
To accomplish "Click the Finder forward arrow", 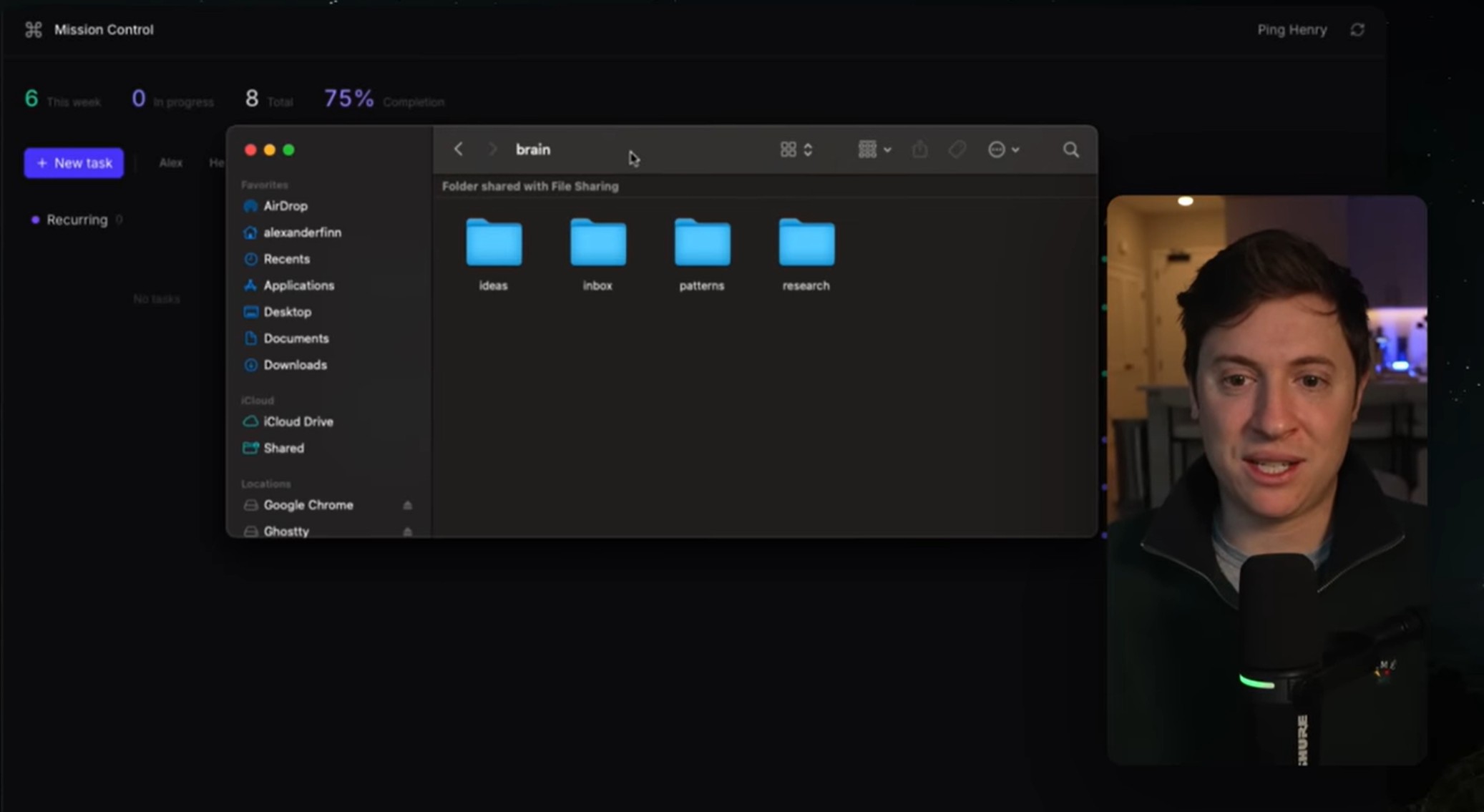I will click(492, 150).
